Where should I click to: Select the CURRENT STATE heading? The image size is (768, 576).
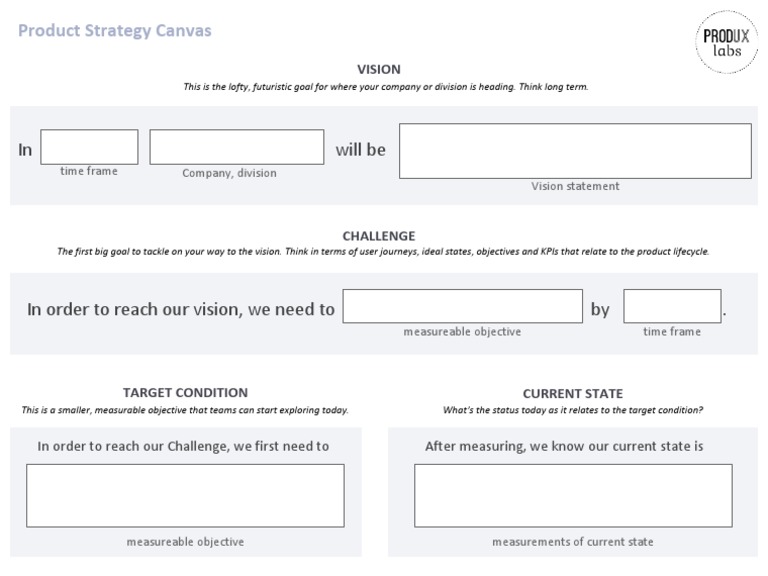tap(573, 394)
